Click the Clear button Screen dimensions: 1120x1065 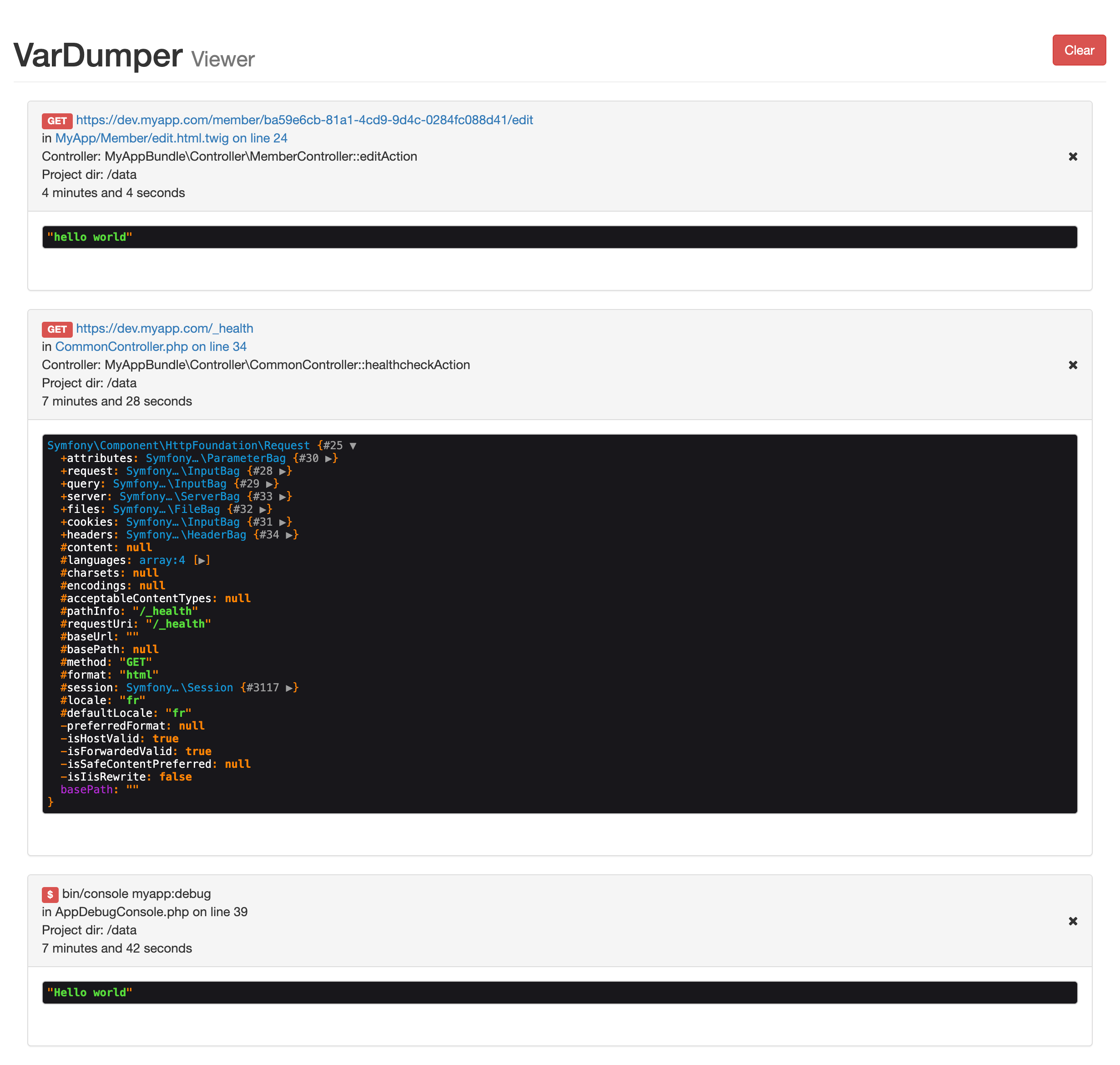[x=1078, y=50]
